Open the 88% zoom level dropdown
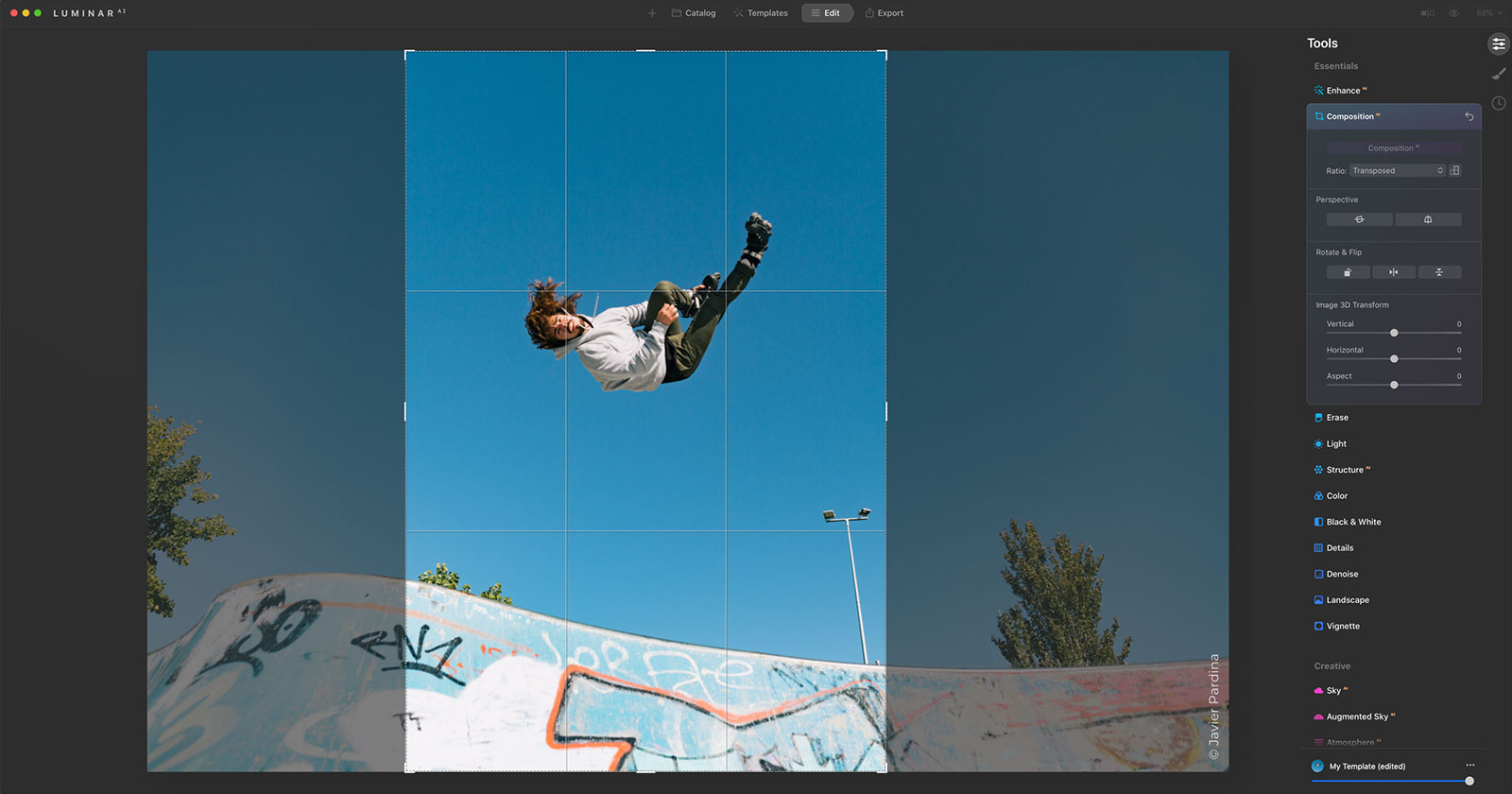 (1488, 13)
